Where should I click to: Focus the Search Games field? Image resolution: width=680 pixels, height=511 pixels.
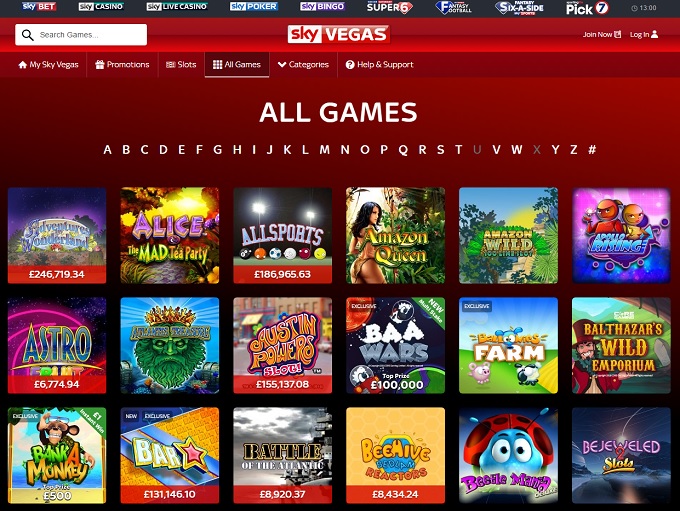click(81, 35)
